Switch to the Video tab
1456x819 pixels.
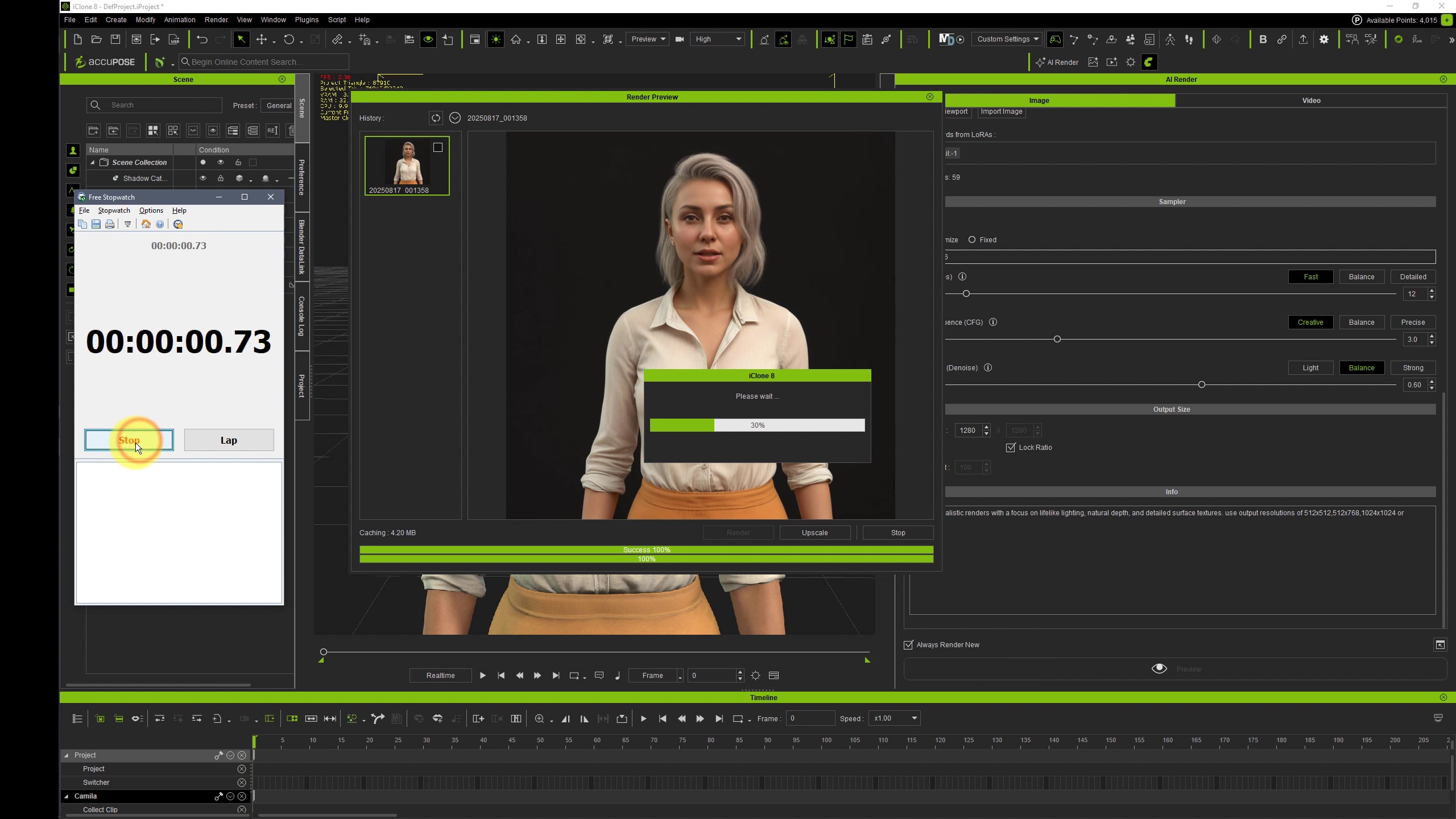1311,100
